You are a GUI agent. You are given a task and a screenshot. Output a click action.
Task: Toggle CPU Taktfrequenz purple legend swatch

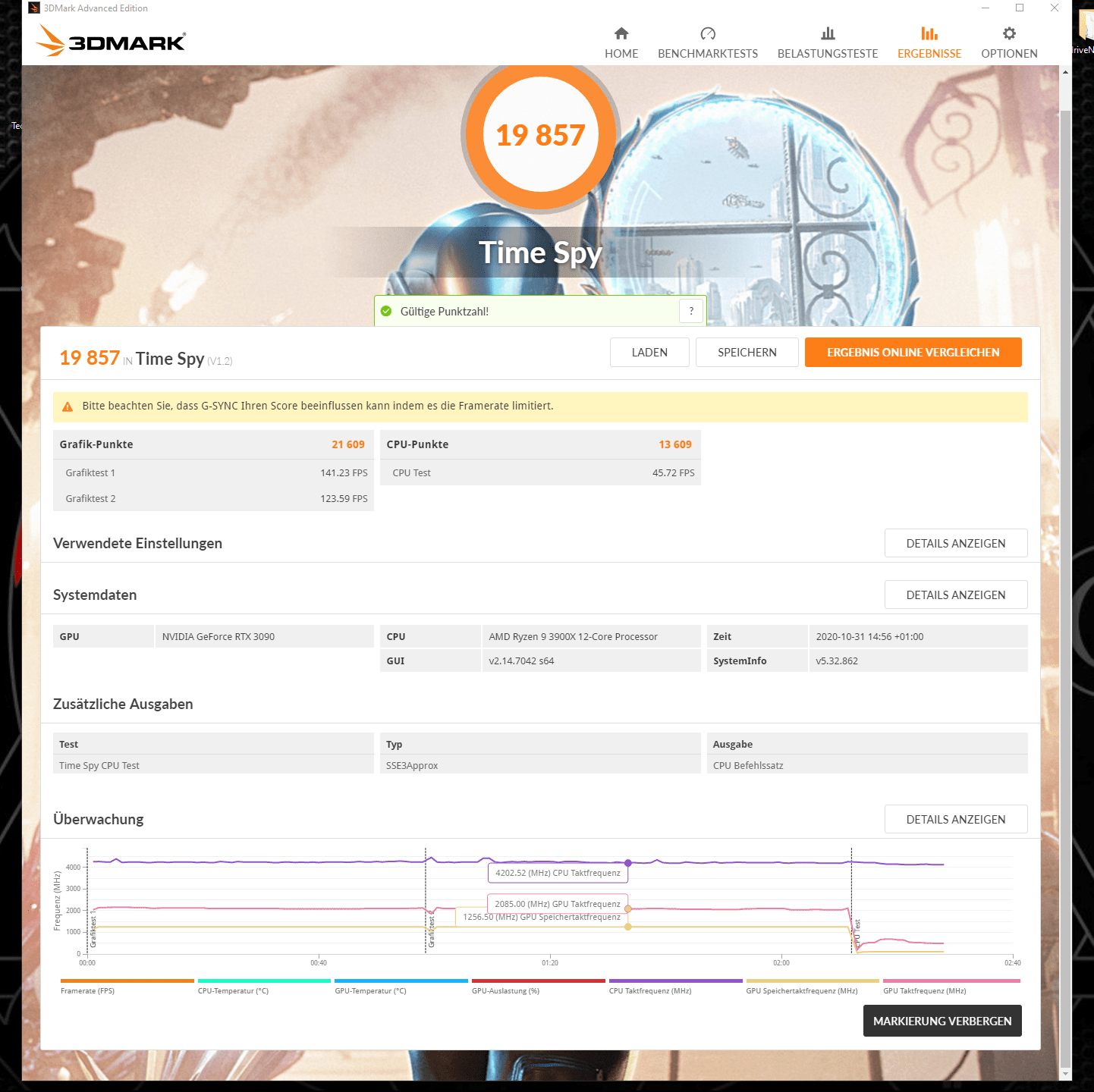(676, 981)
